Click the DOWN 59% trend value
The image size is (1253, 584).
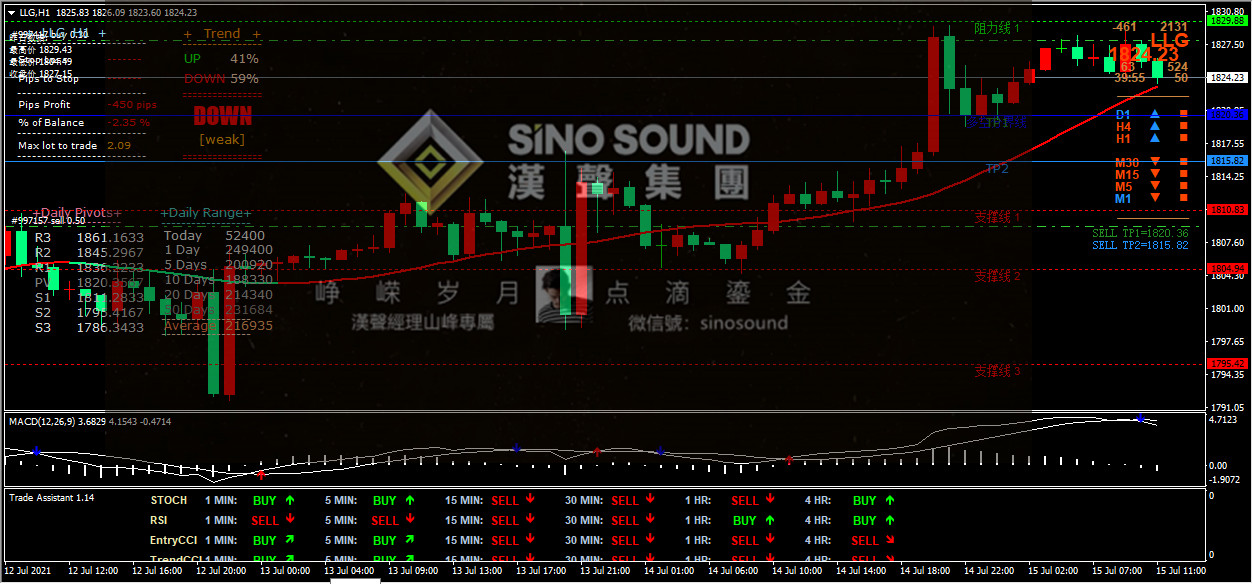click(x=221, y=78)
